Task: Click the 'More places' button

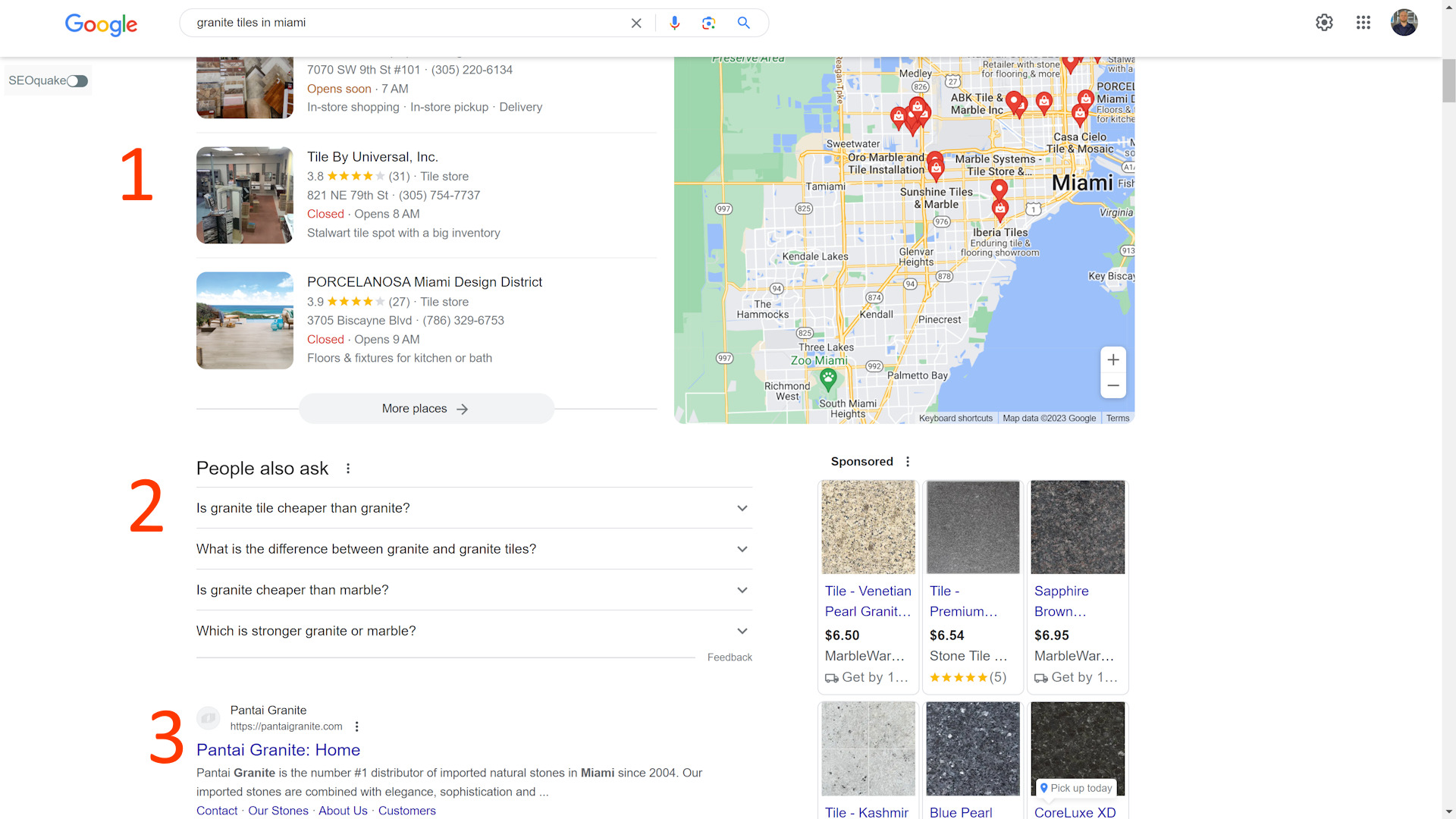Action: click(425, 408)
